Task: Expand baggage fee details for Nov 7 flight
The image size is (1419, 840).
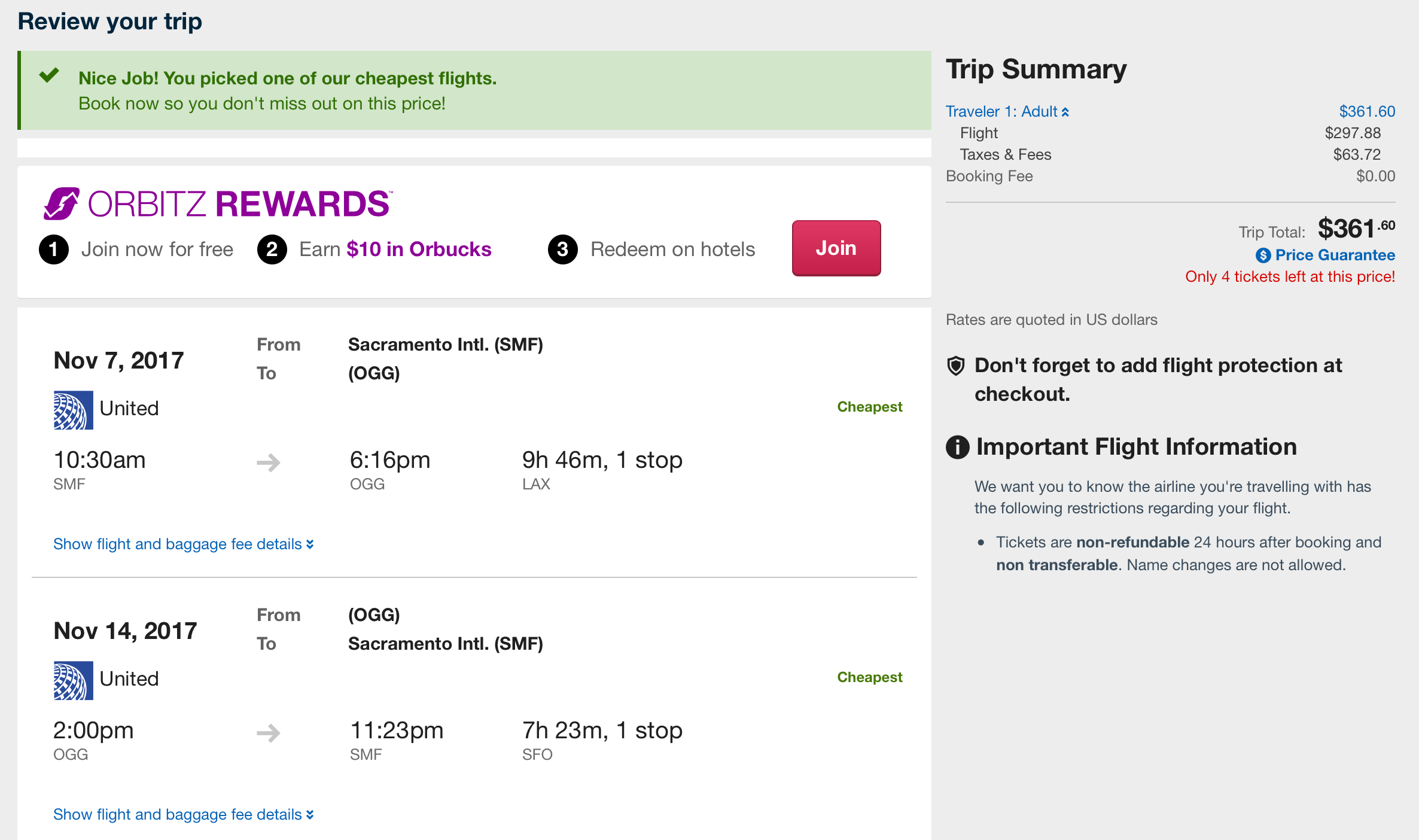Action: coord(183,544)
